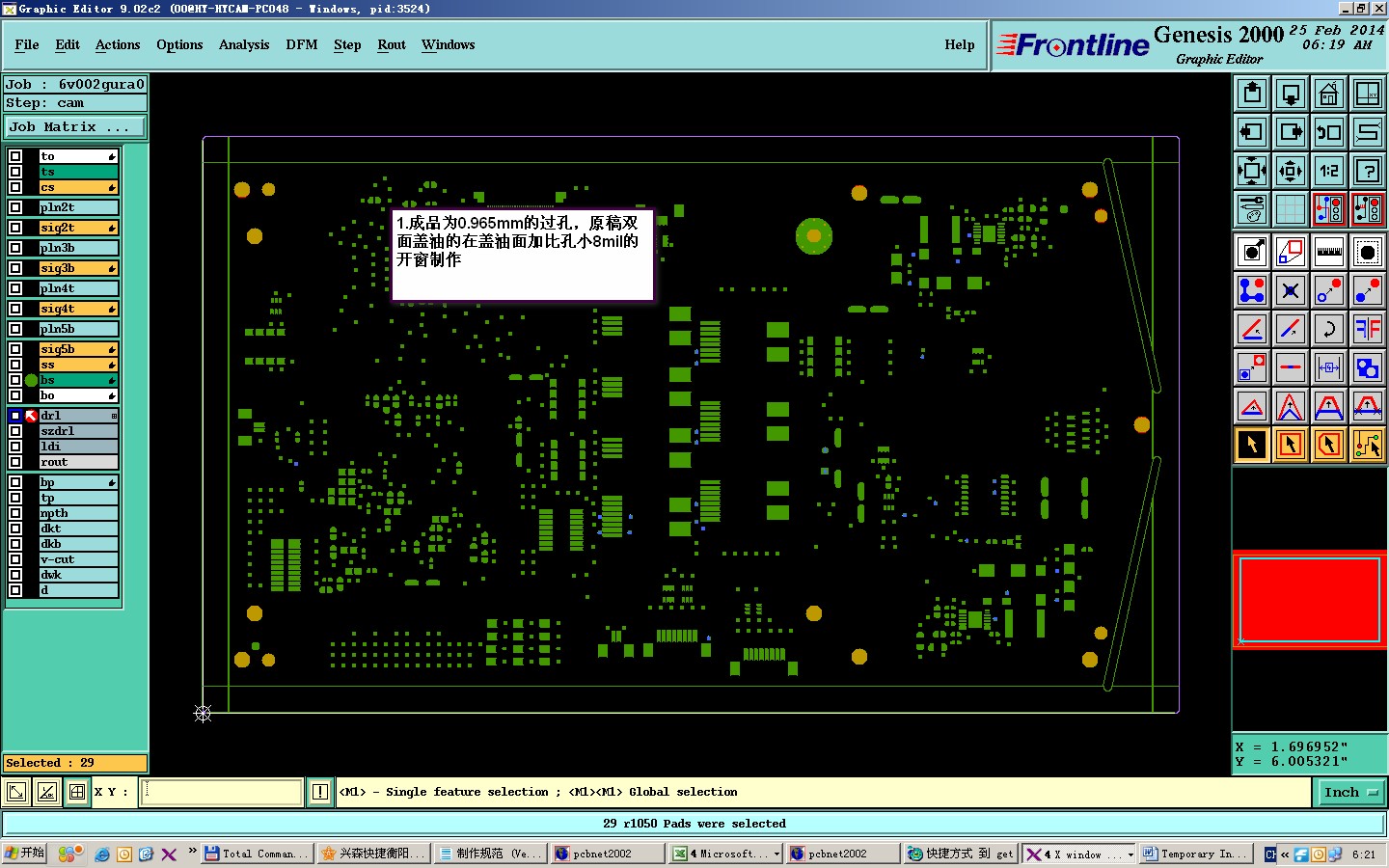Toggle display checkbox for layer 'sig2t'
The image size is (1389, 868).
[15, 228]
